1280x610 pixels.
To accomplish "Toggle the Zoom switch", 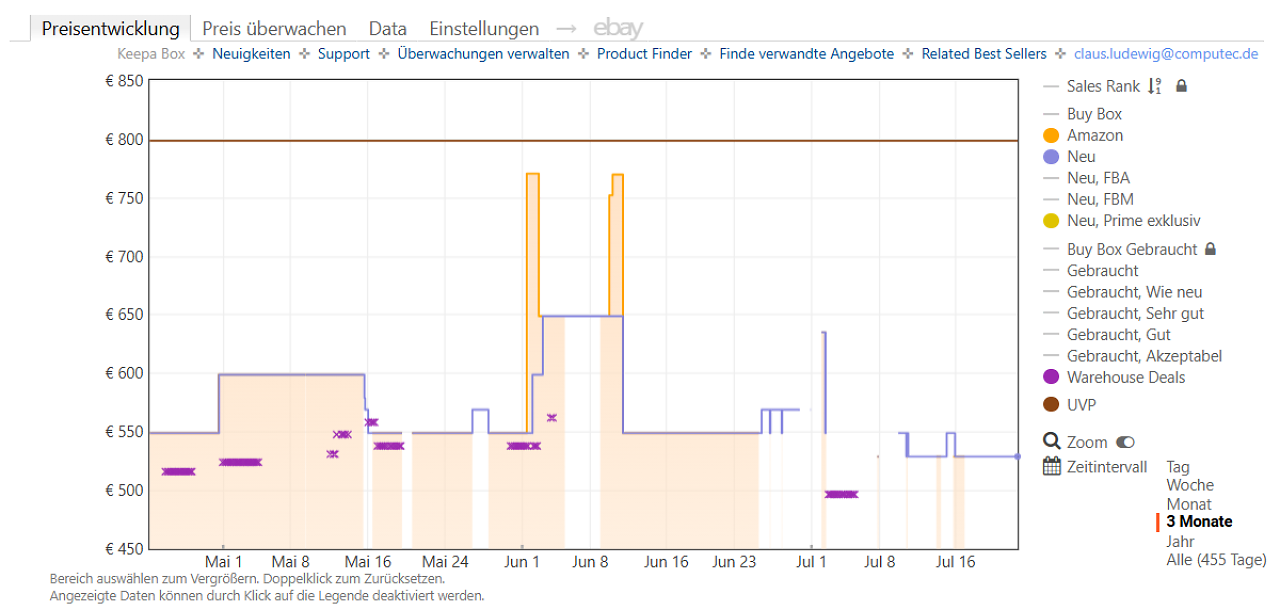I will click(x=1126, y=442).
